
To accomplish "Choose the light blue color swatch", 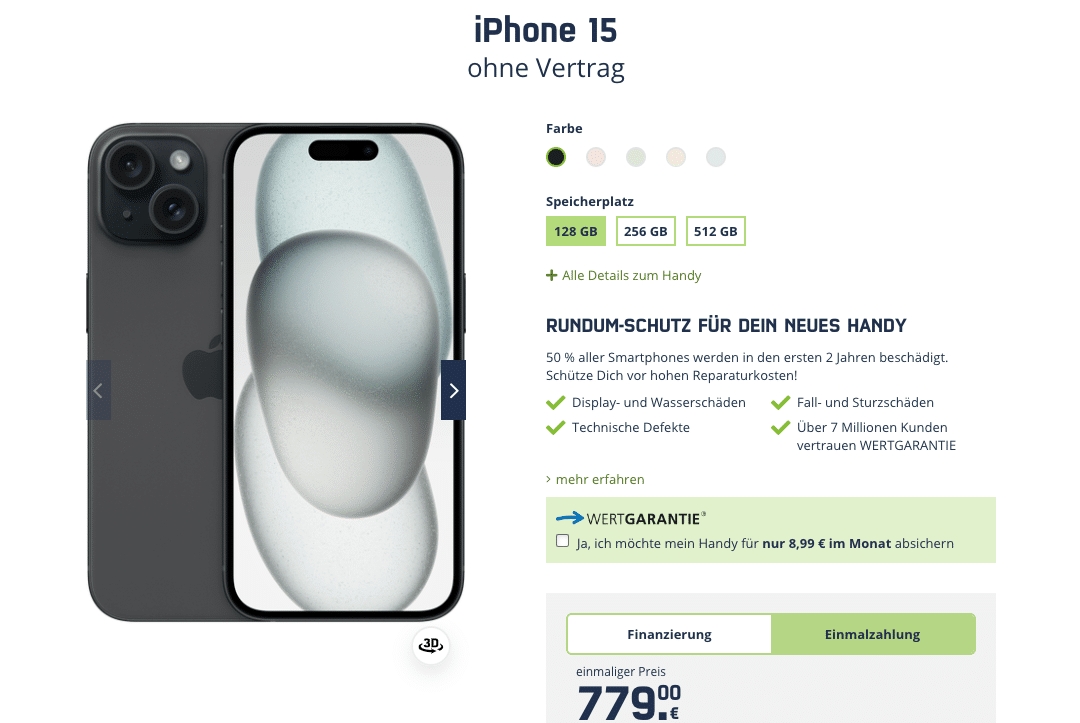I will click(x=716, y=157).
